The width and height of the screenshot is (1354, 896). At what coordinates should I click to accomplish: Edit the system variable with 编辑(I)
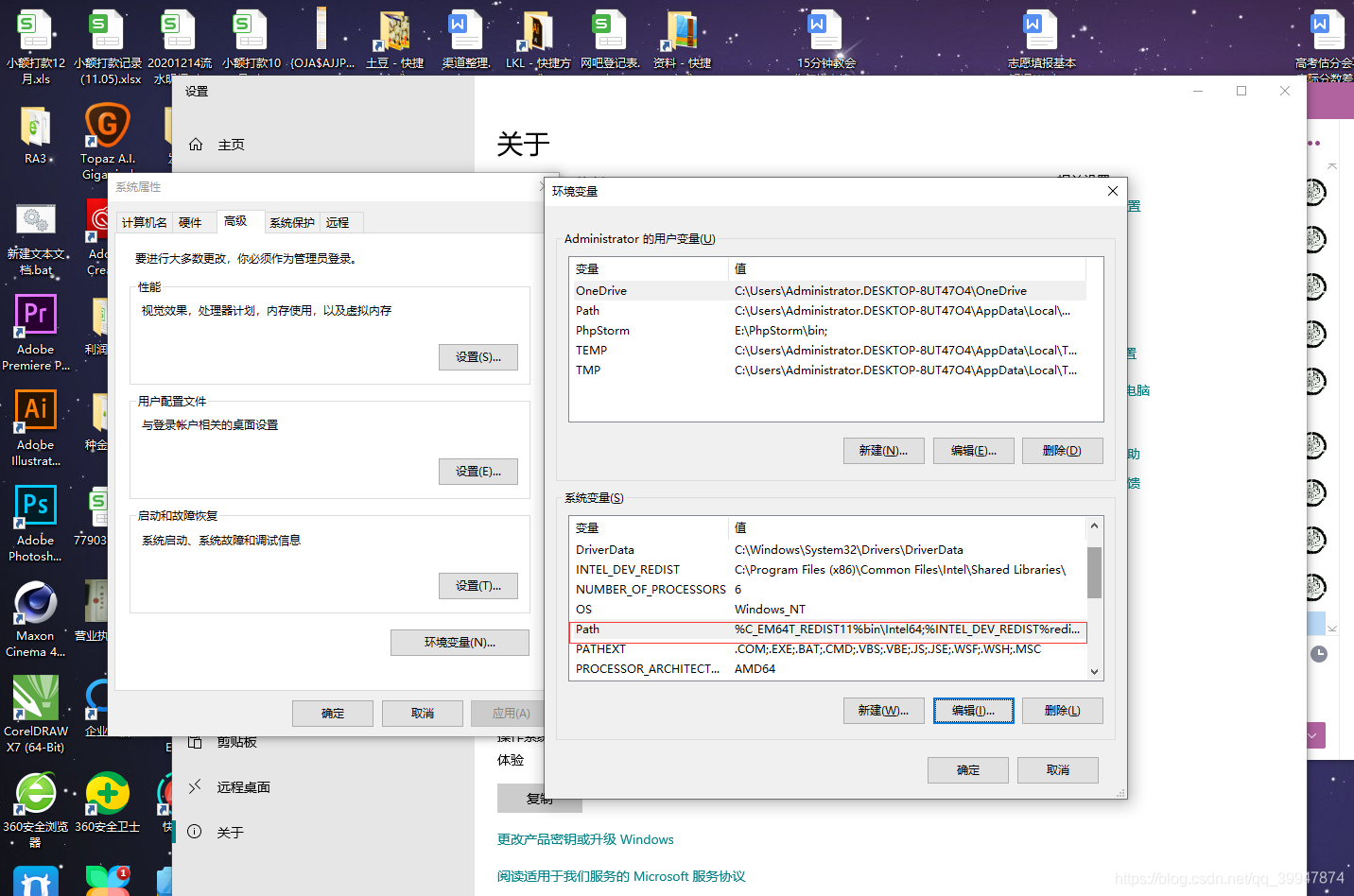(974, 711)
